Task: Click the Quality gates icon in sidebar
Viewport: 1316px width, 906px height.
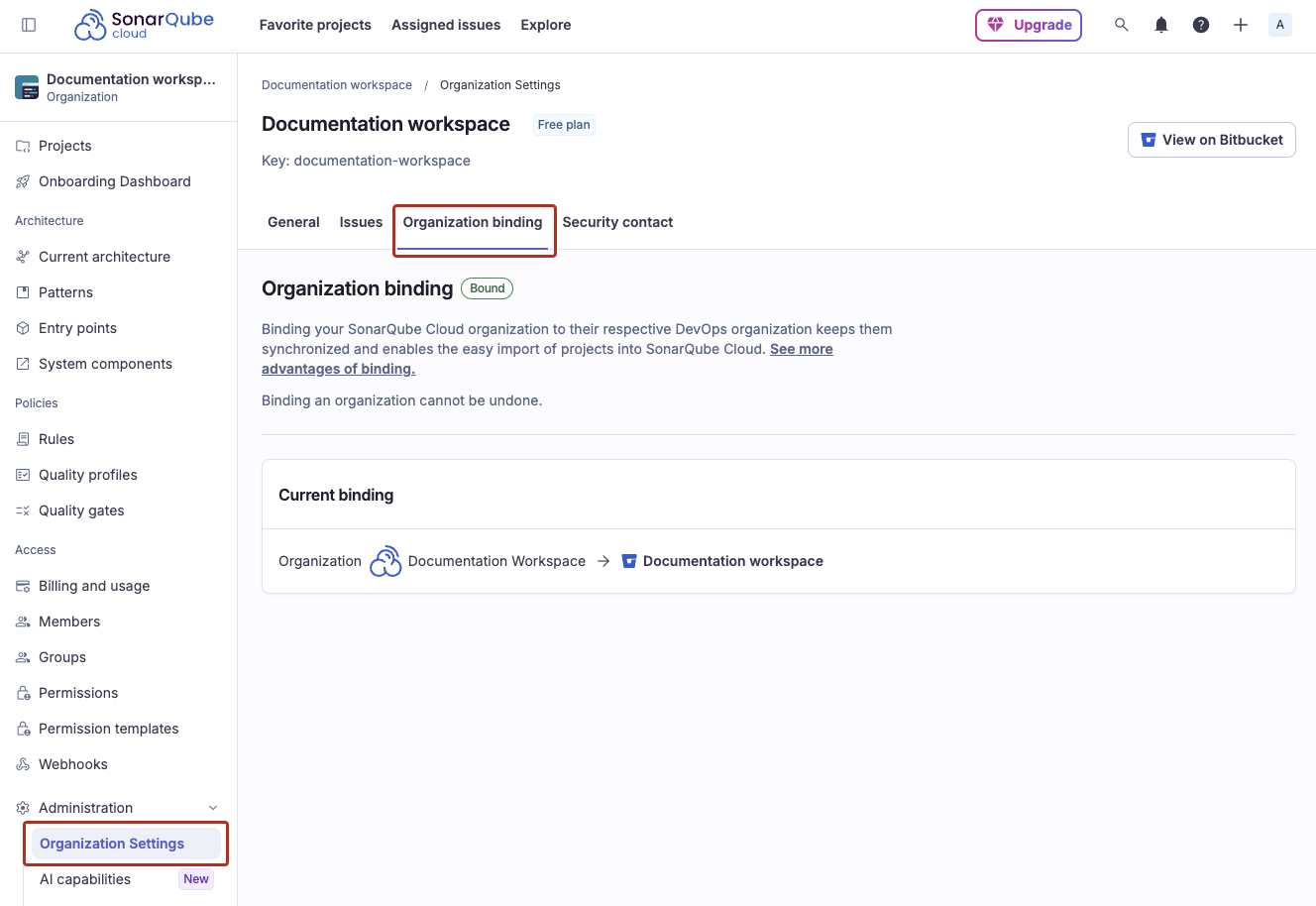Action: tap(23, 510)
